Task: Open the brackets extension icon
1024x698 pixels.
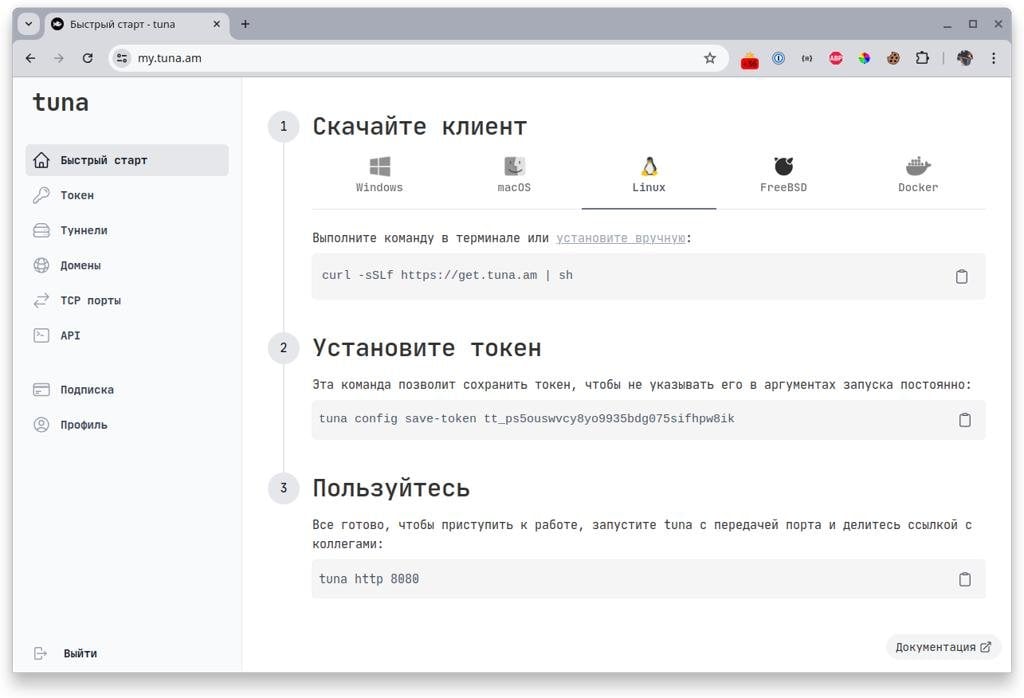Action: tap(807, 58)
